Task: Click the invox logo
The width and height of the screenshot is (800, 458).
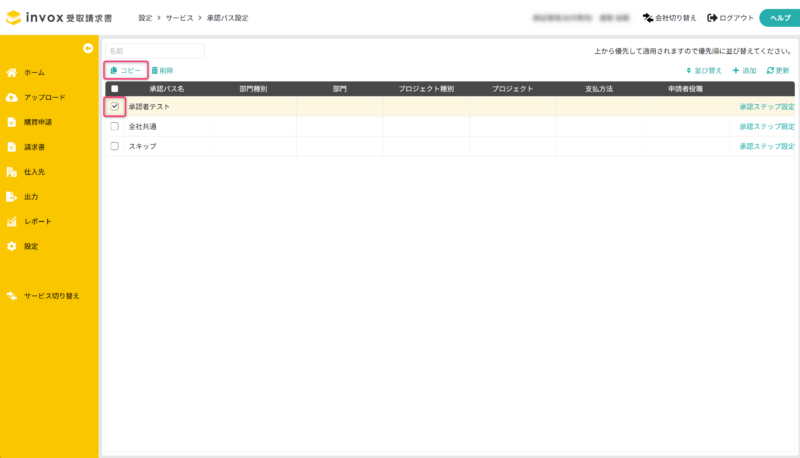Action: (x=59, y=18)
